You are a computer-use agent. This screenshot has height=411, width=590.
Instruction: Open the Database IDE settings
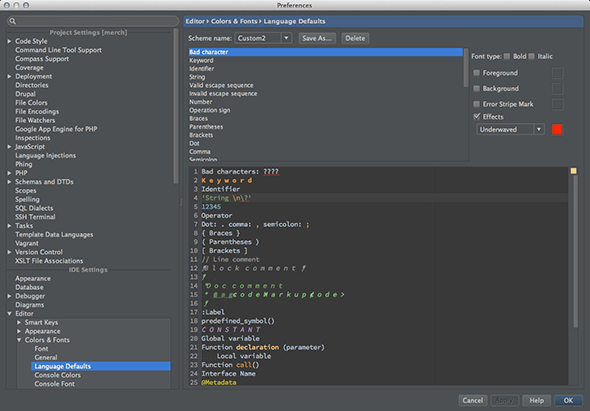tap(29, 287)
